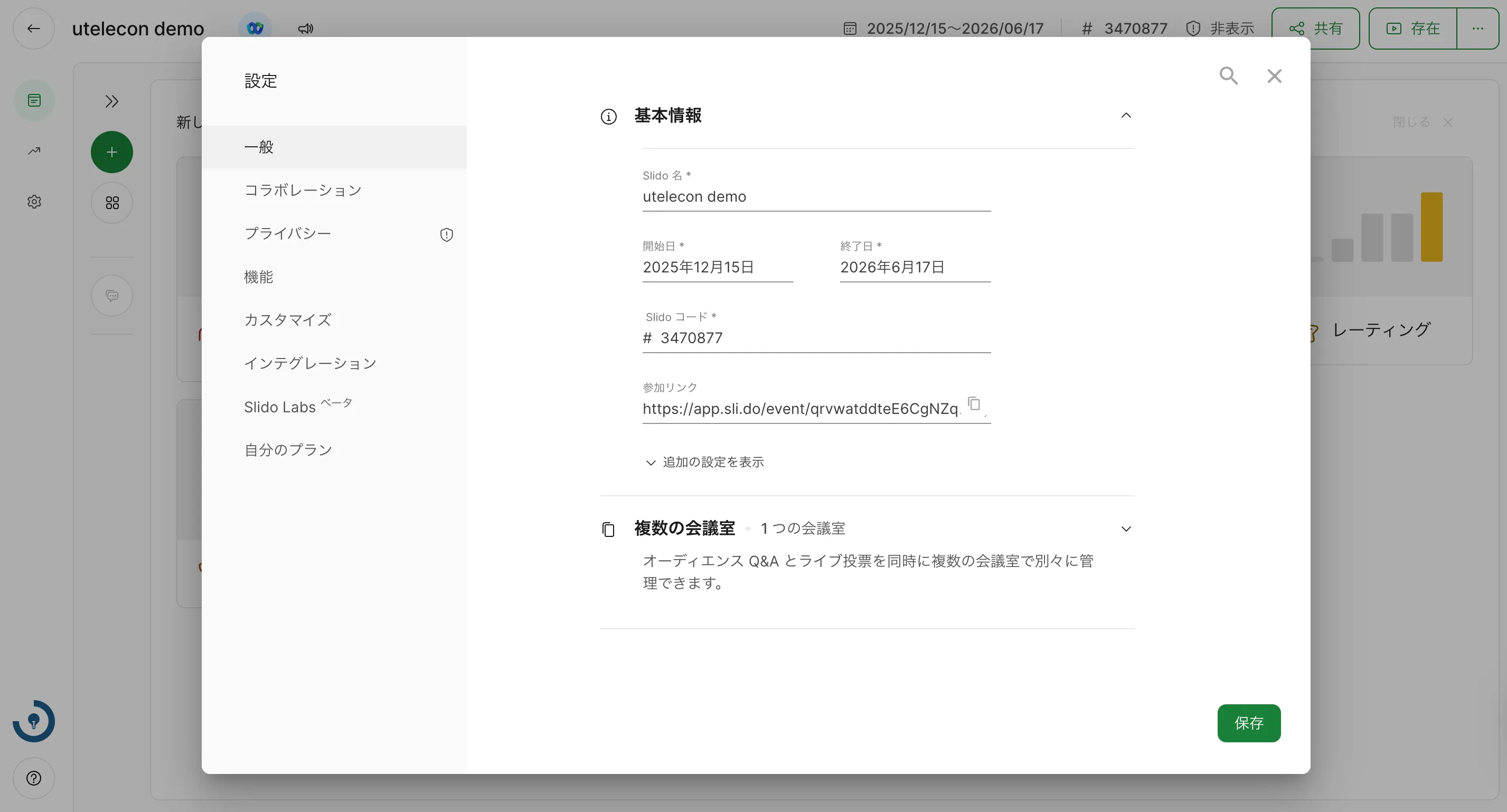This screenshot has height=812, width=1507.
Task: Expand the 複数の会議室 section
Action: tap(1126, 529)
